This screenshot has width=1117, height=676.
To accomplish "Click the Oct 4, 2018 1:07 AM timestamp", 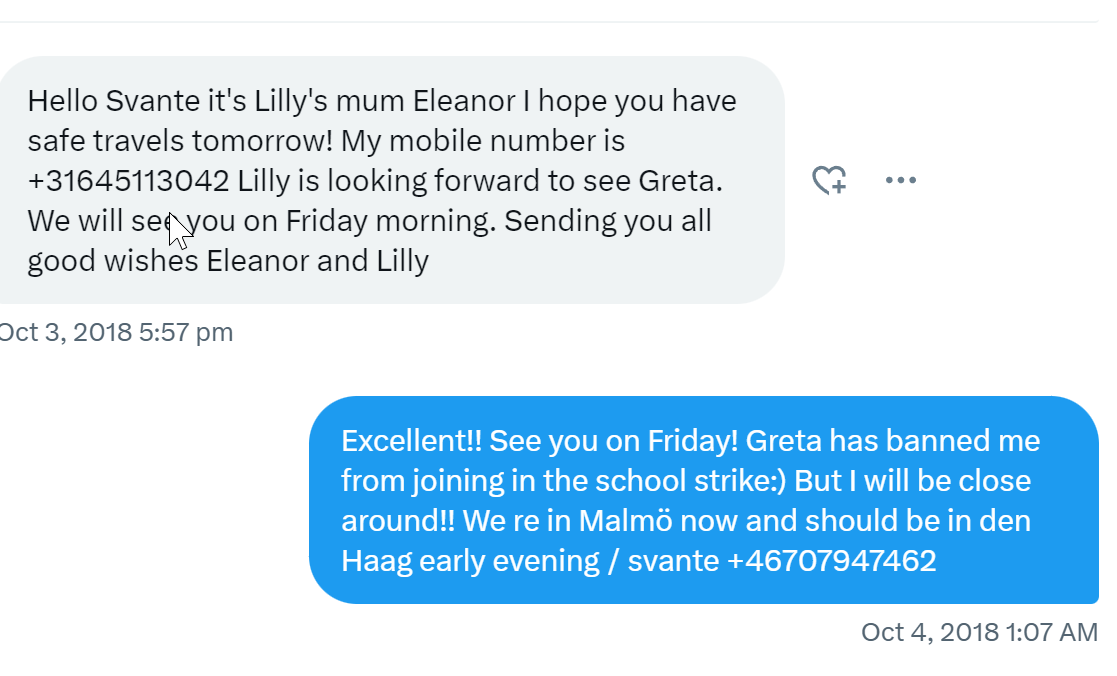I will click(979, 632).
